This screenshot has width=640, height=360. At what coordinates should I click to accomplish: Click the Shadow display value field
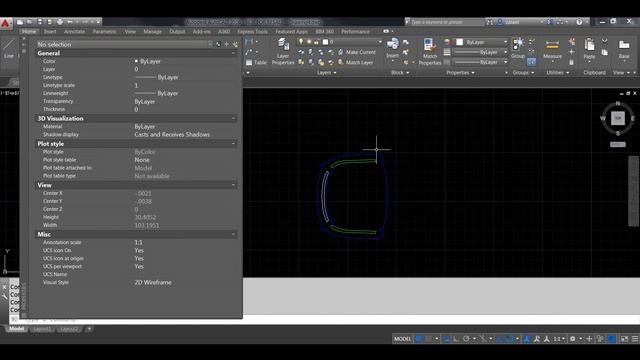pyautogui.click(x=172, y=135)
